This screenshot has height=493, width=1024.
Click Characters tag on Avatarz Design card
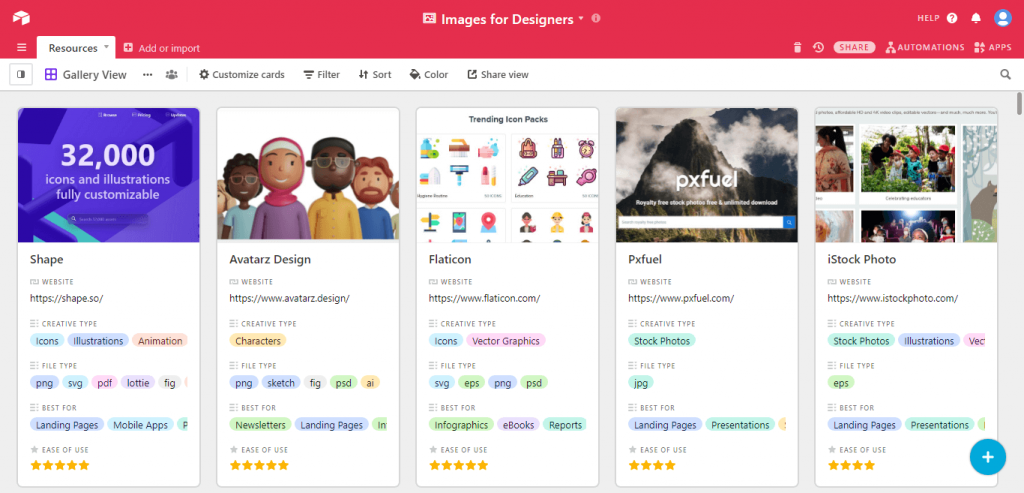[258, 341]
